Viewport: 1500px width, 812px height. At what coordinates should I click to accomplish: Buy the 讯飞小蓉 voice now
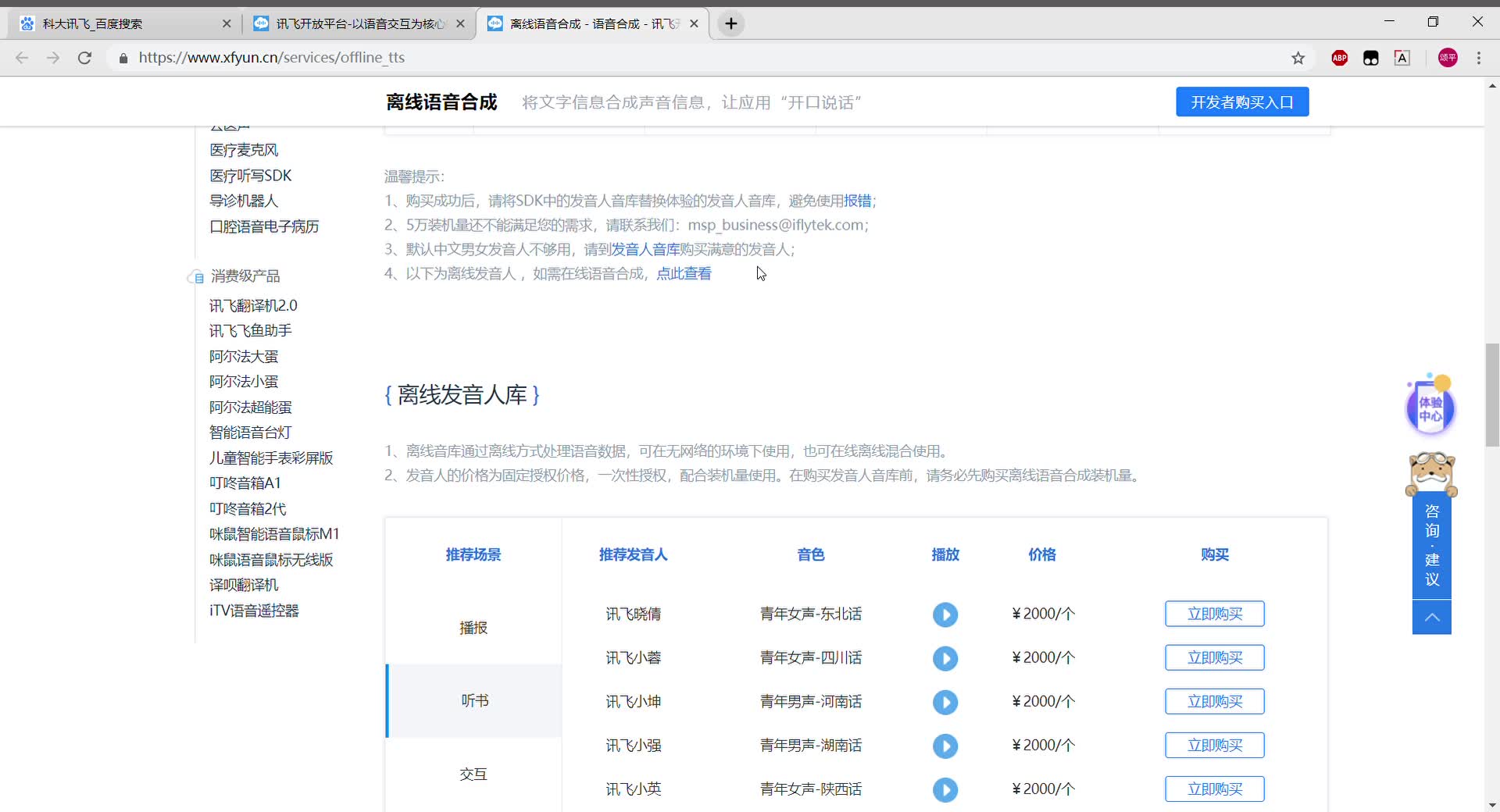pos(1214,658)
